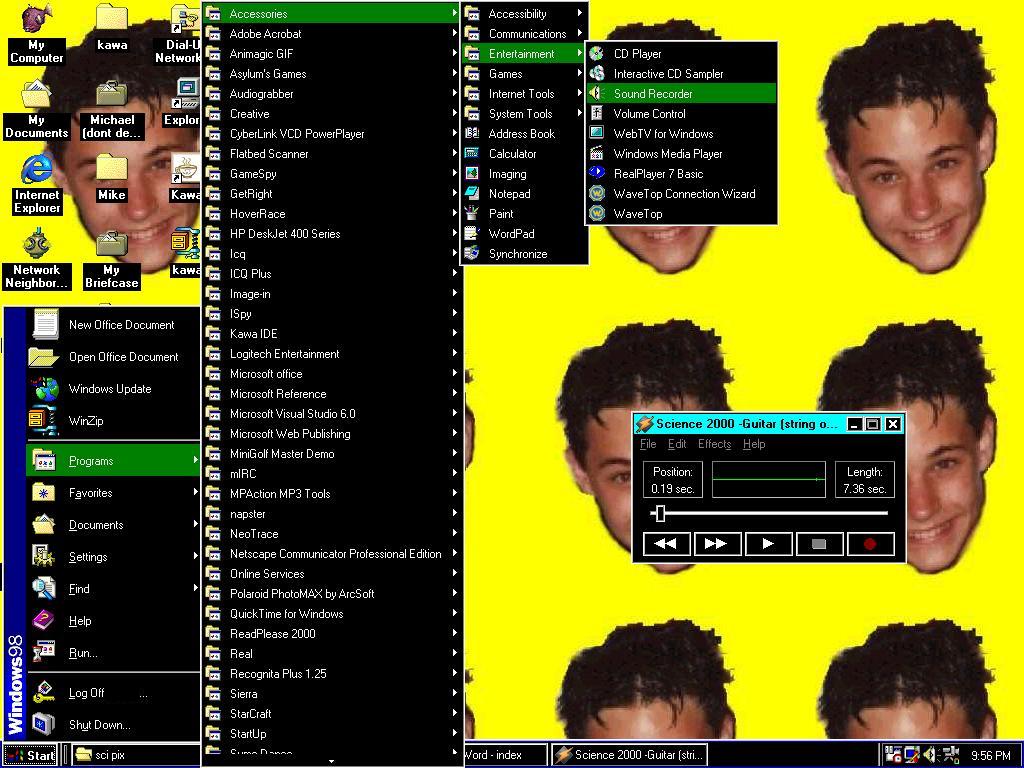The image size is (1024, 768).
Task: Launch WinZip from the Start menu
Action: tap(85, 421)
